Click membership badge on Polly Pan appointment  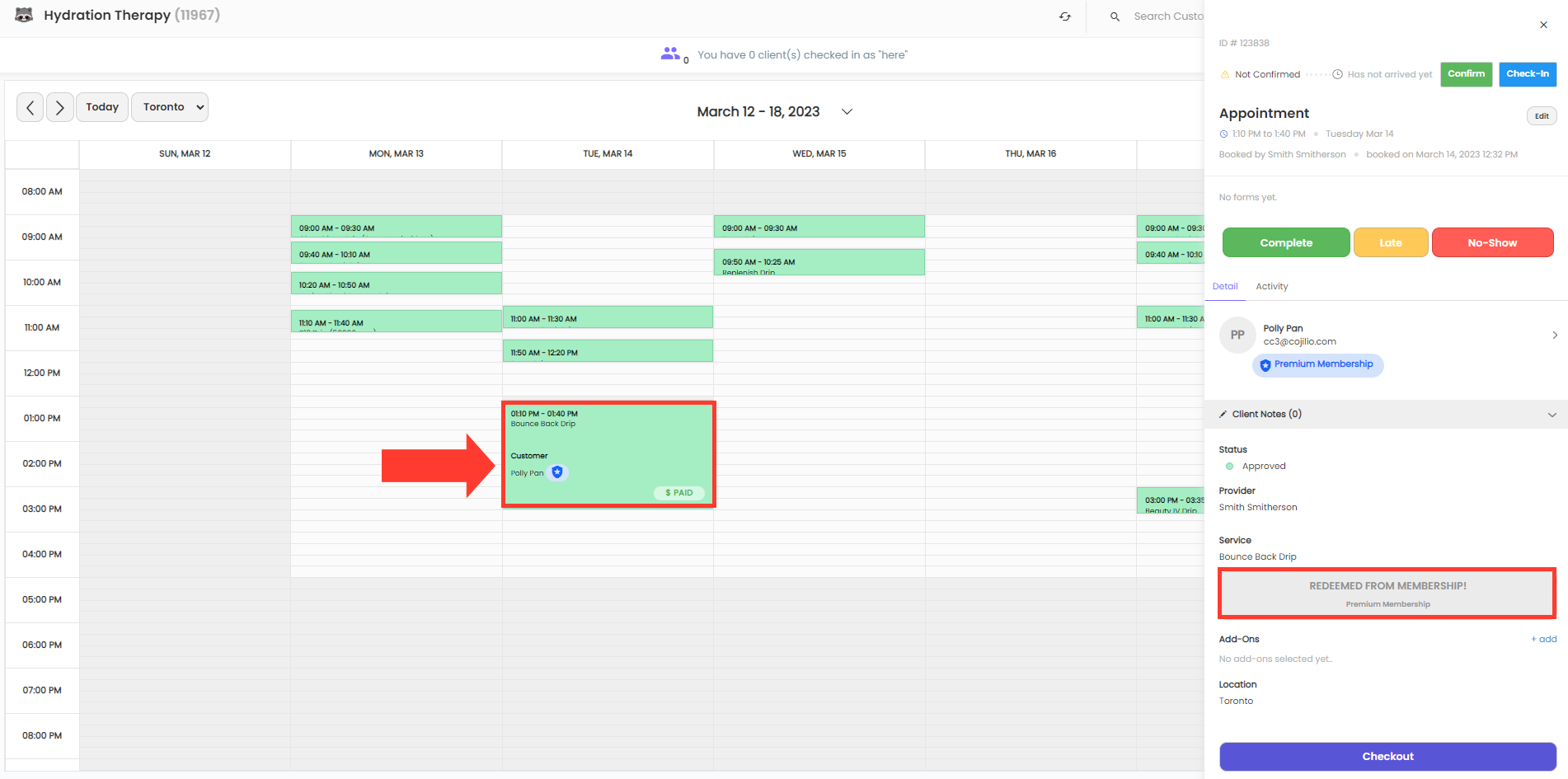[557, 472]
